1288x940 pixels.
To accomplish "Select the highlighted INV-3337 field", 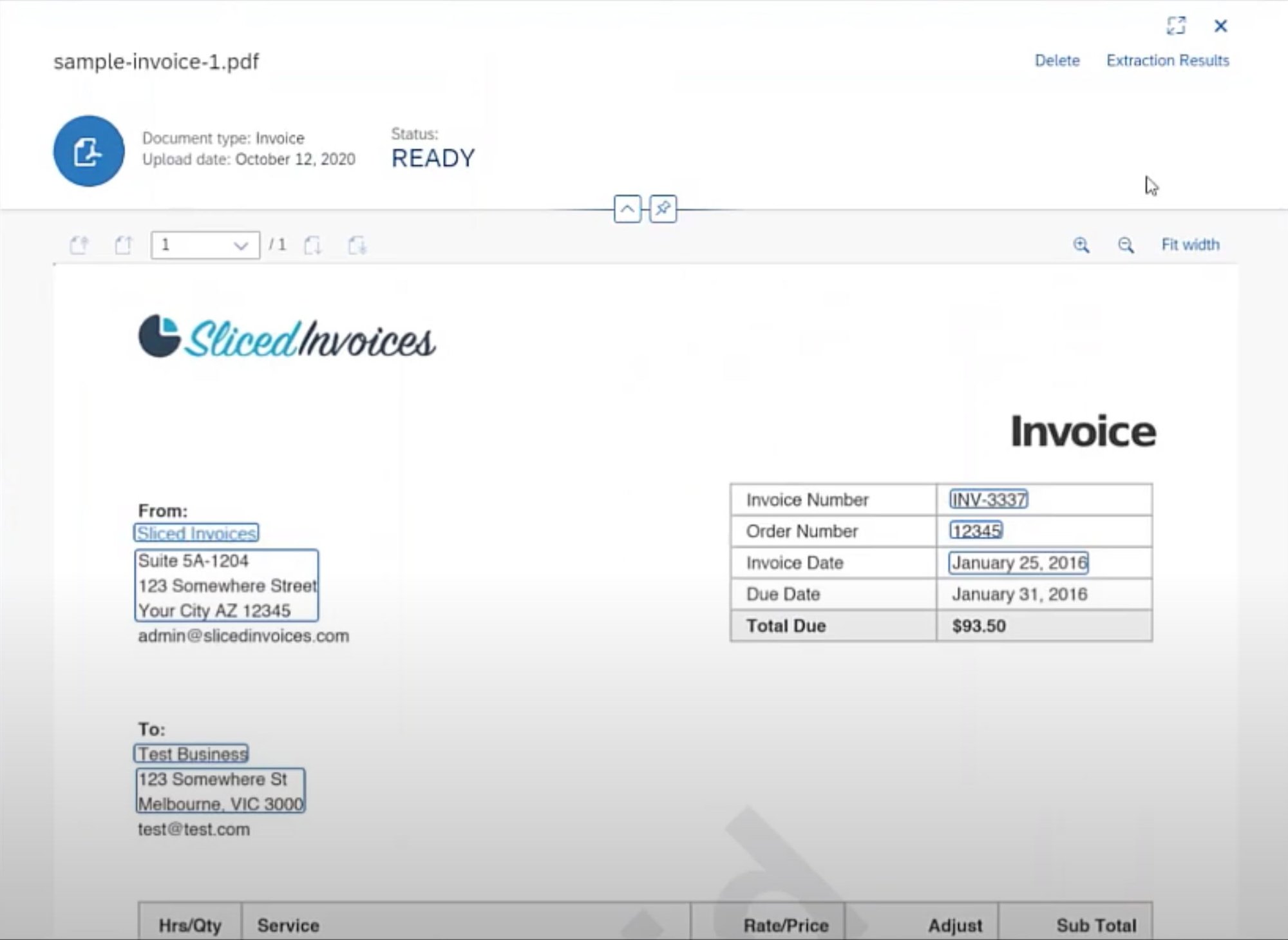I will coord(989,499).
